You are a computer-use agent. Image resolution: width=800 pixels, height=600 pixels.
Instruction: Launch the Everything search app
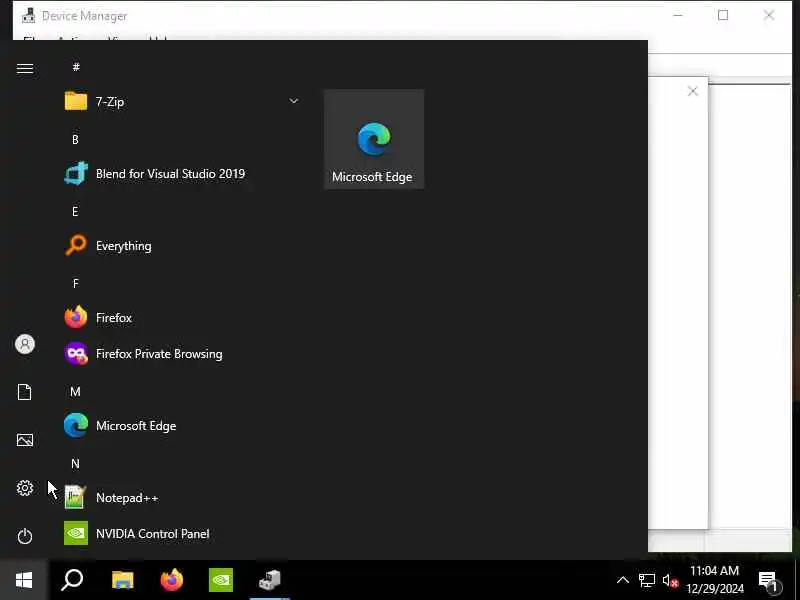(182, 246)
